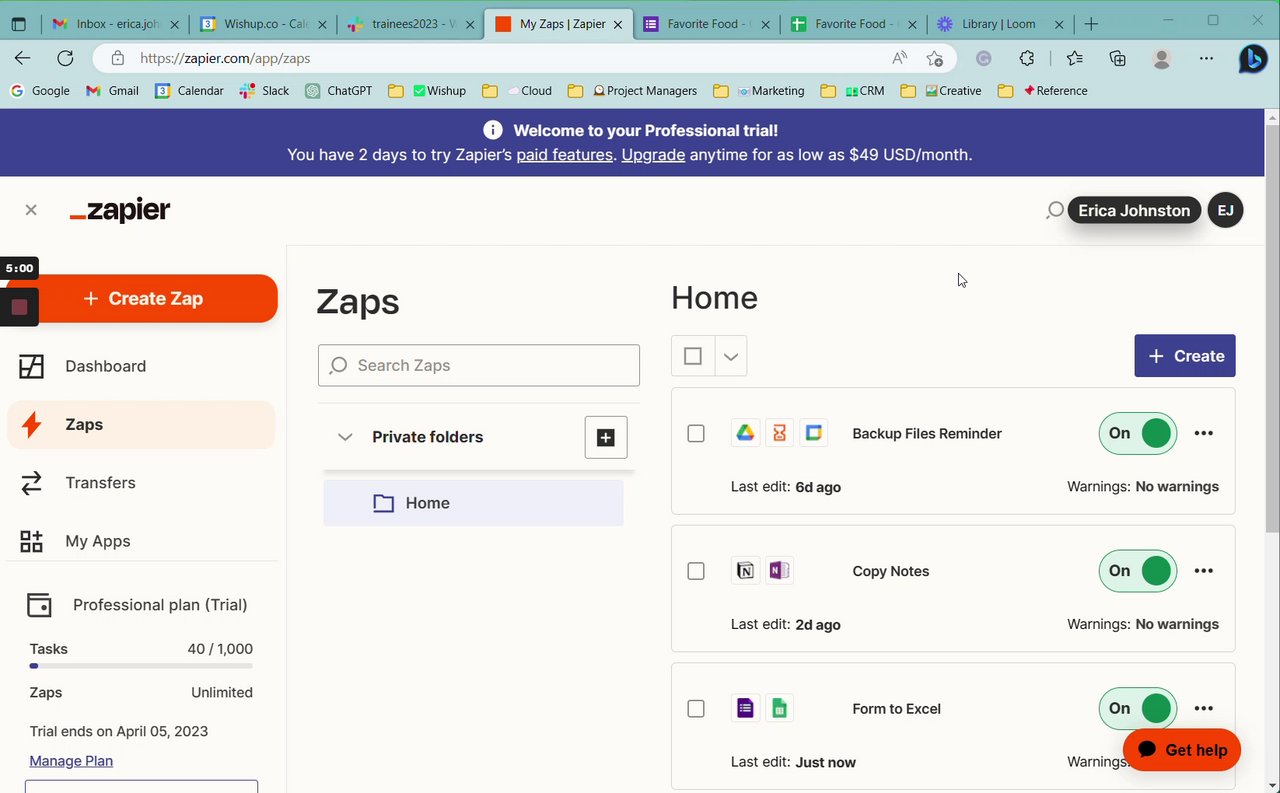Add a new private folder with plus icon

(606, 437)
